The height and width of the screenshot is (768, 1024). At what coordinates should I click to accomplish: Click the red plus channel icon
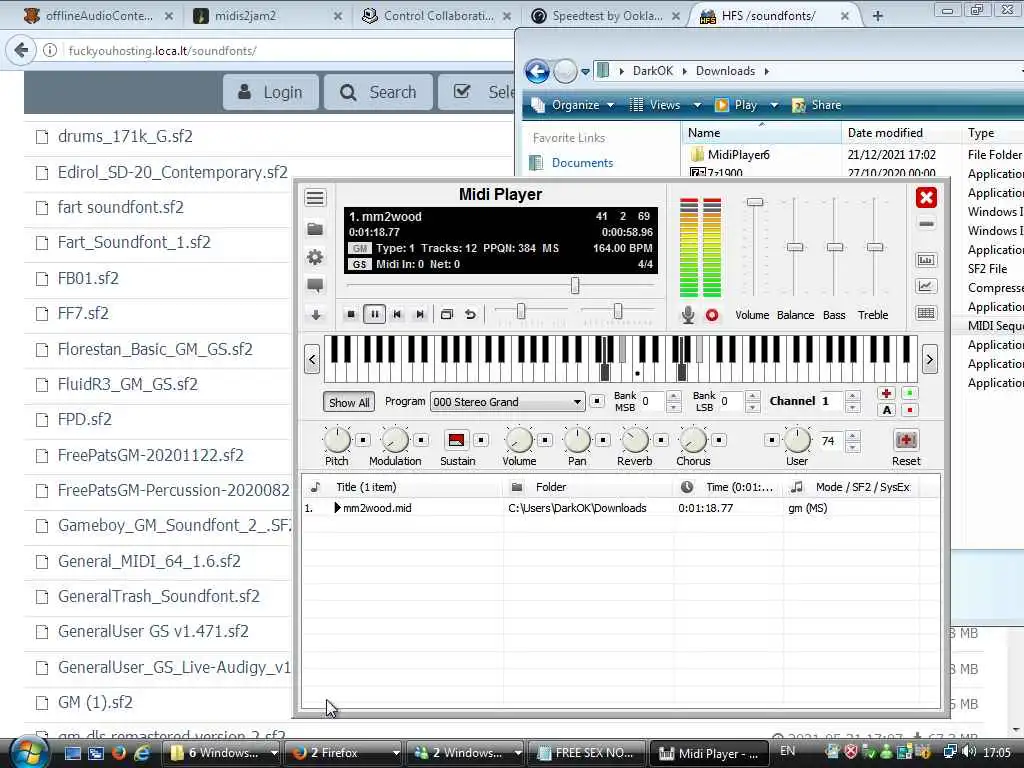(886, 393)
